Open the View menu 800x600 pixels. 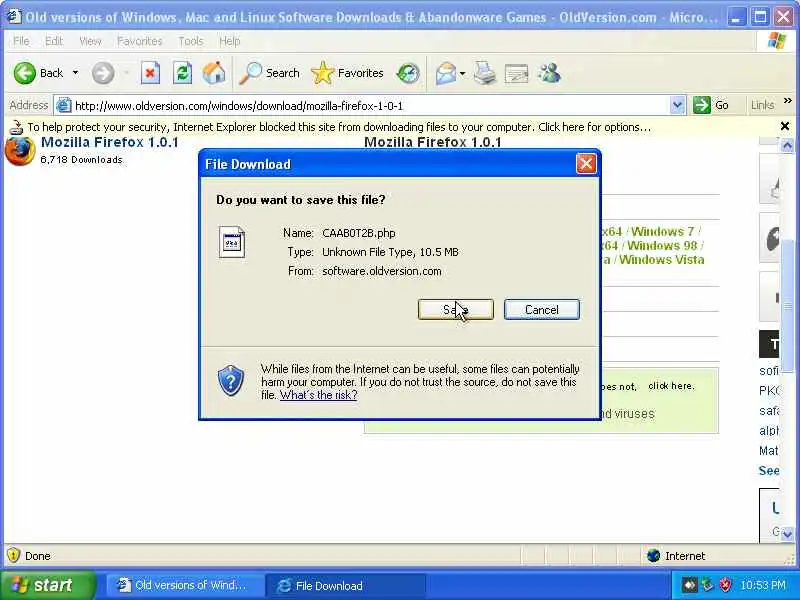(x=90, y=41)
